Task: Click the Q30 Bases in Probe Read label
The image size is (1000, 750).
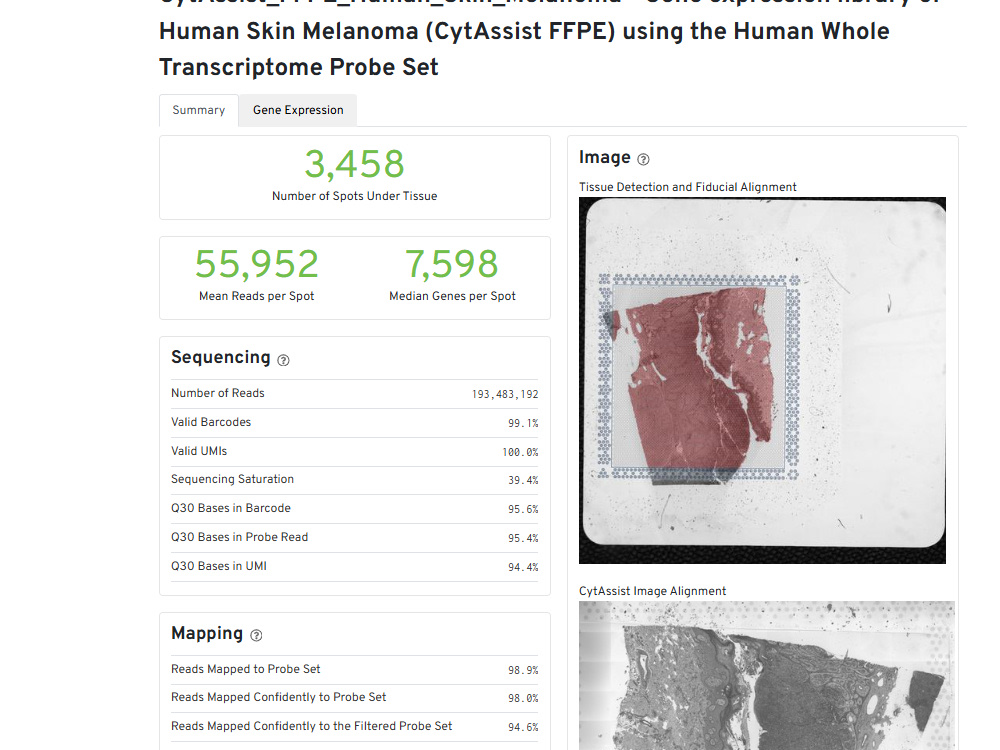Action: click(239, 537)
